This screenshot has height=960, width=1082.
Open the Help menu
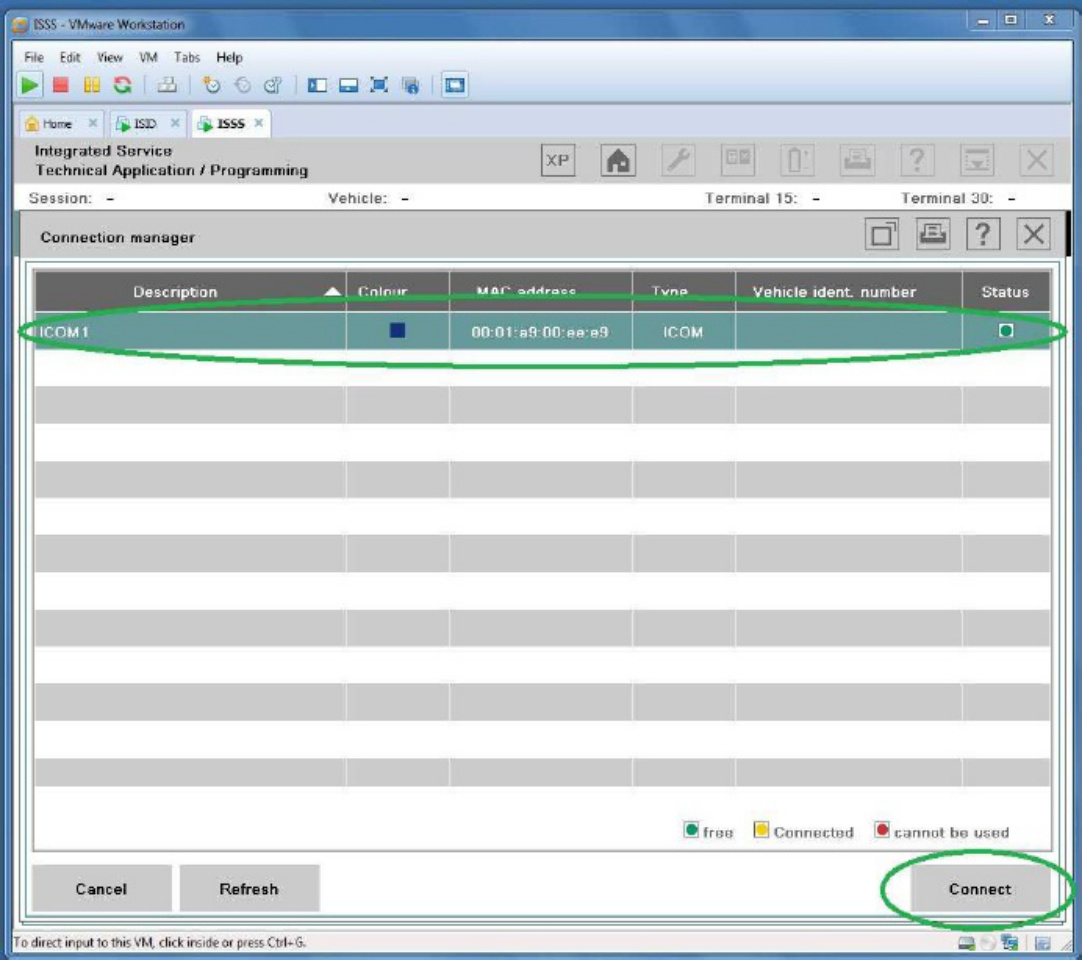(229, 57)
